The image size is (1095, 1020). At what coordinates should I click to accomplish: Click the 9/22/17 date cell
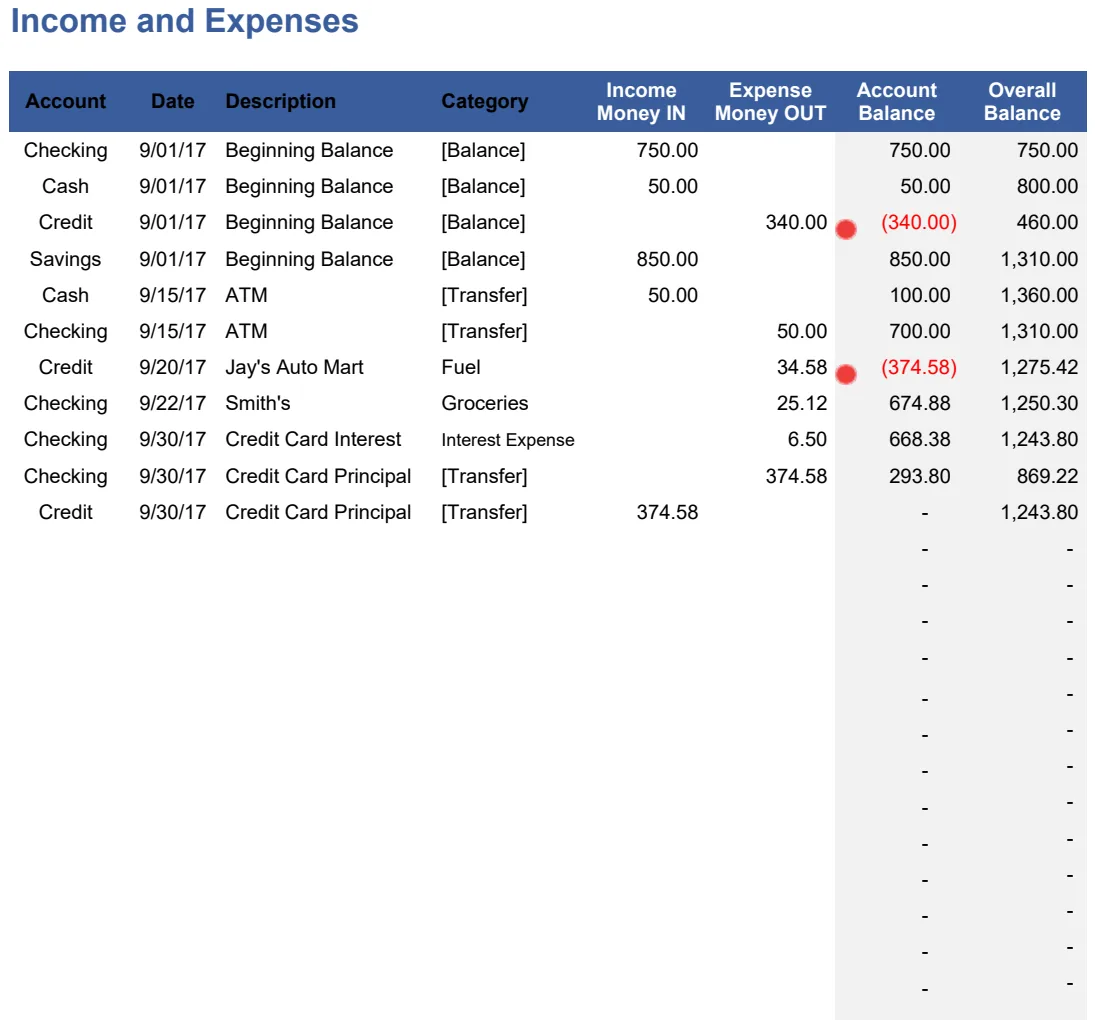pos(172,404)
